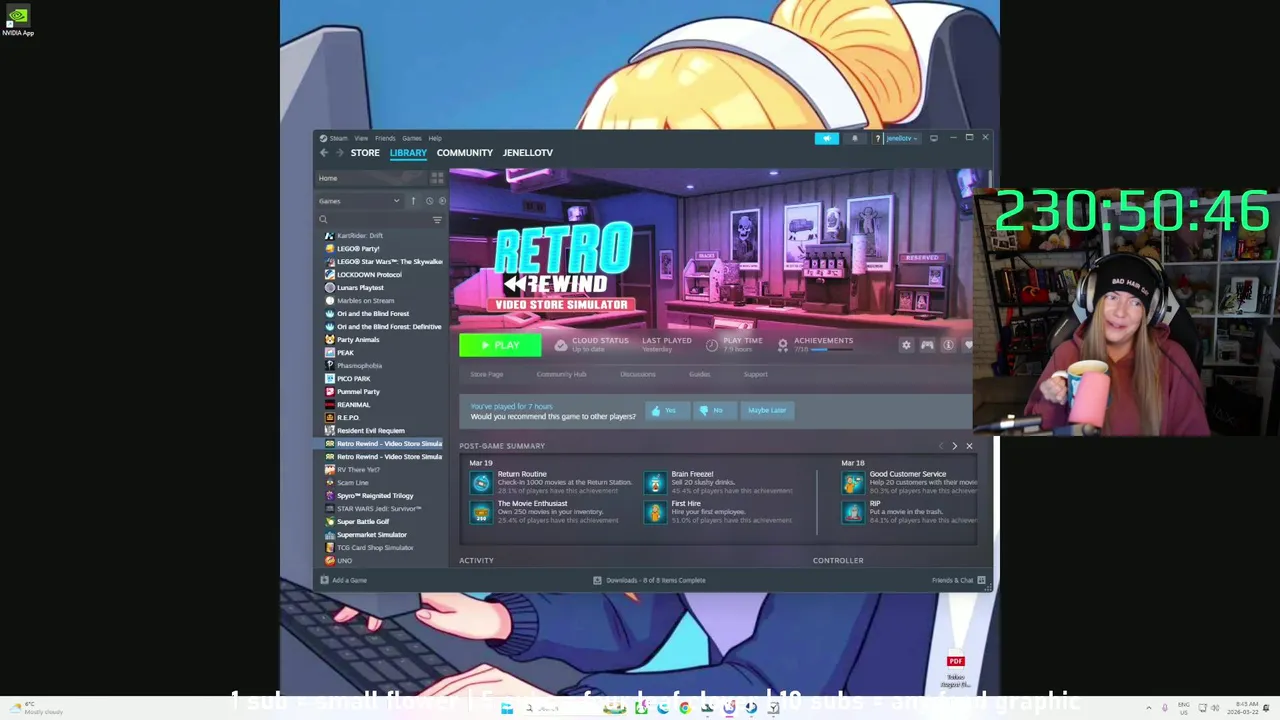Switch library Home to grid collections view
Viewport: 1280px width, 720px height.
[437, 178]
